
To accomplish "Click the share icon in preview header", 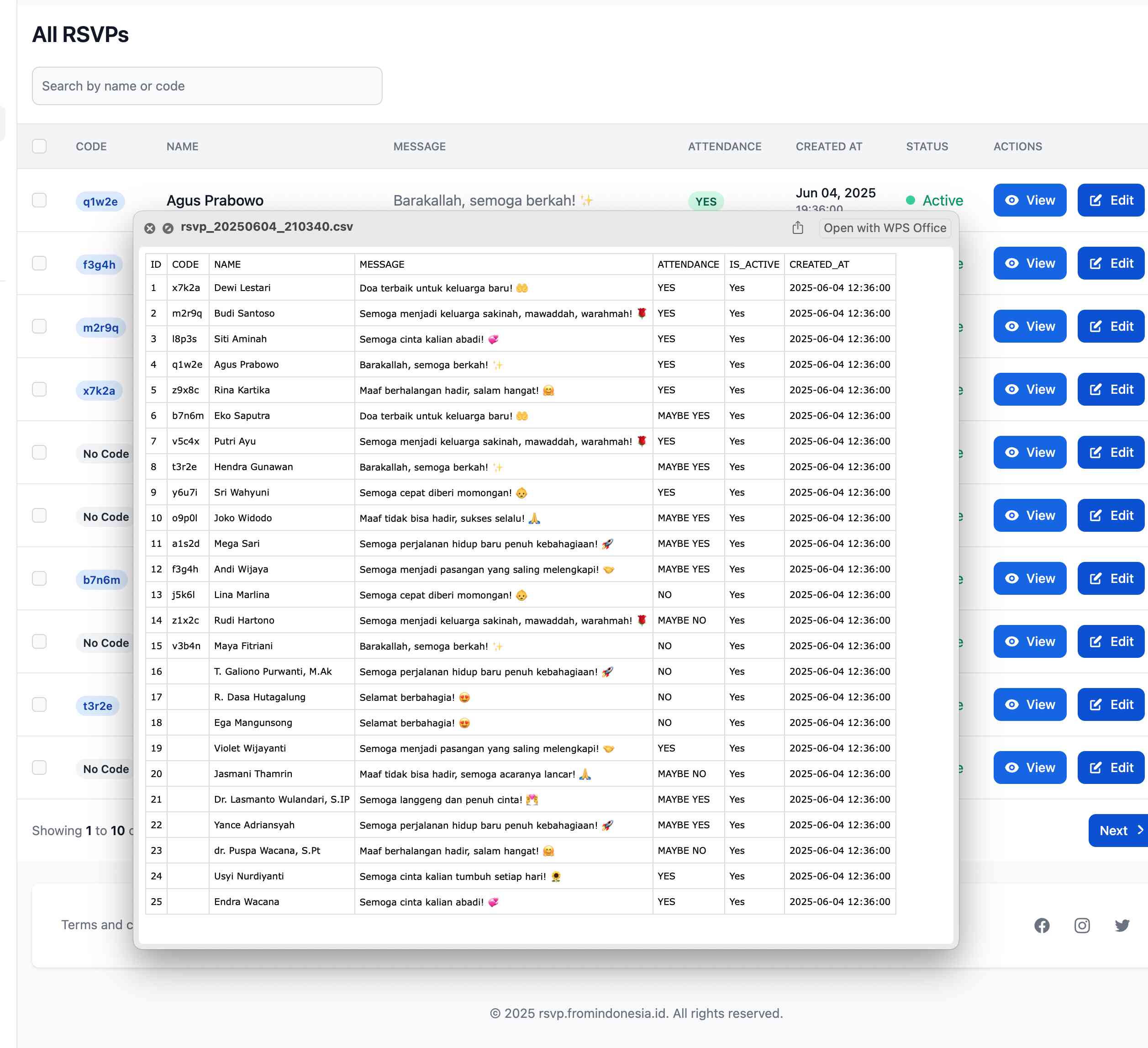I will 797,228.
